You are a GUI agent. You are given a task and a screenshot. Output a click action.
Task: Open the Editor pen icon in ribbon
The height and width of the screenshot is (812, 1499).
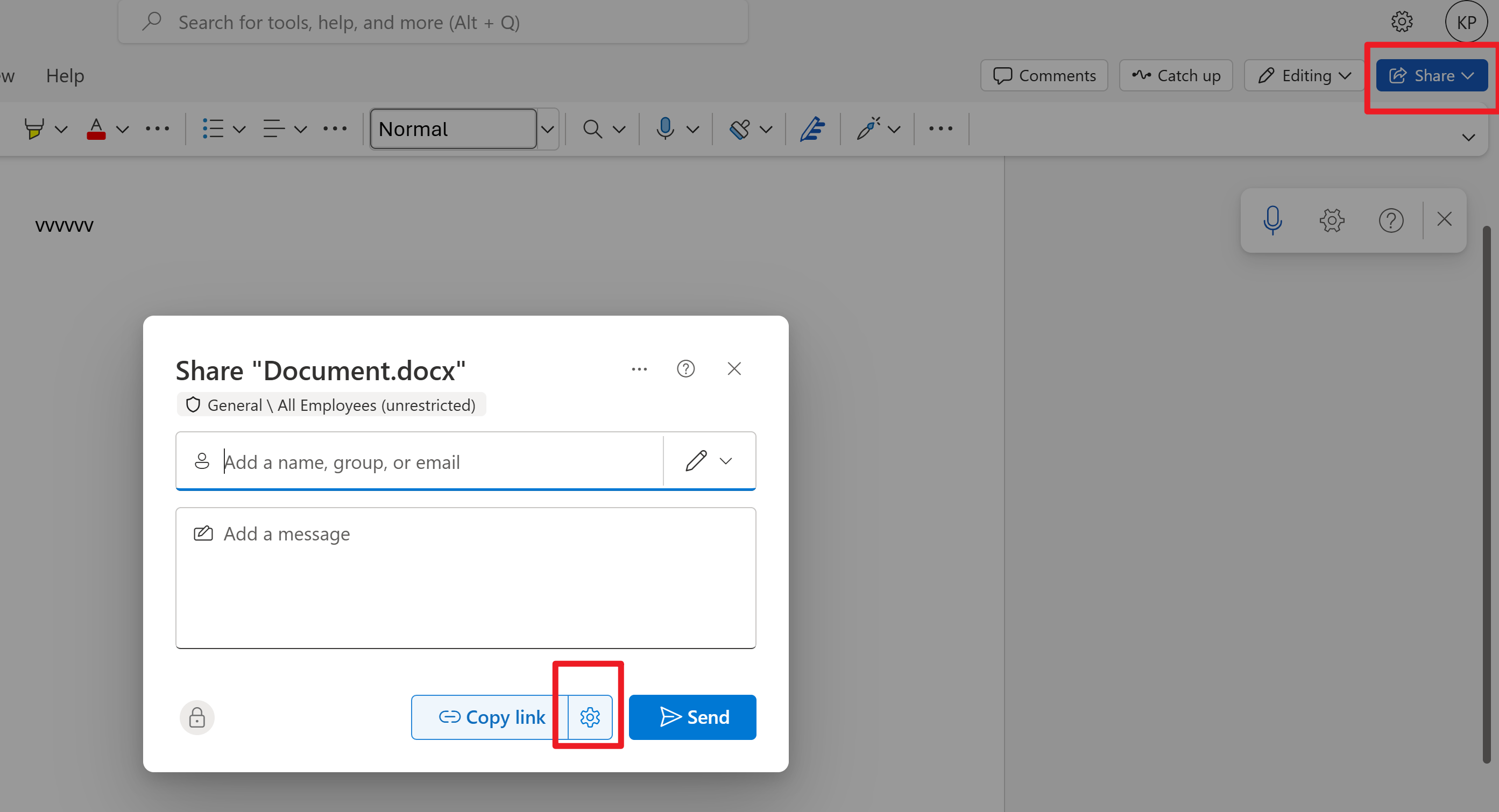pos(812,129)
